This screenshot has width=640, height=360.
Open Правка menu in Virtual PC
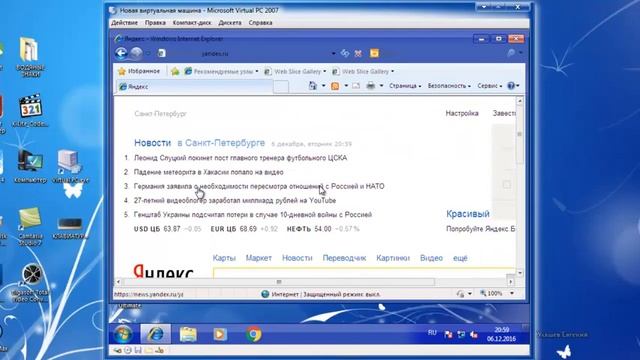155,23
